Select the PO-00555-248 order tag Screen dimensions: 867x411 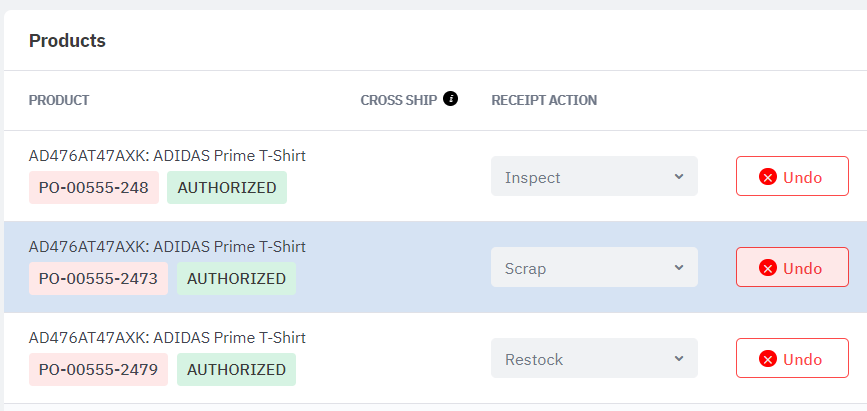94,188
